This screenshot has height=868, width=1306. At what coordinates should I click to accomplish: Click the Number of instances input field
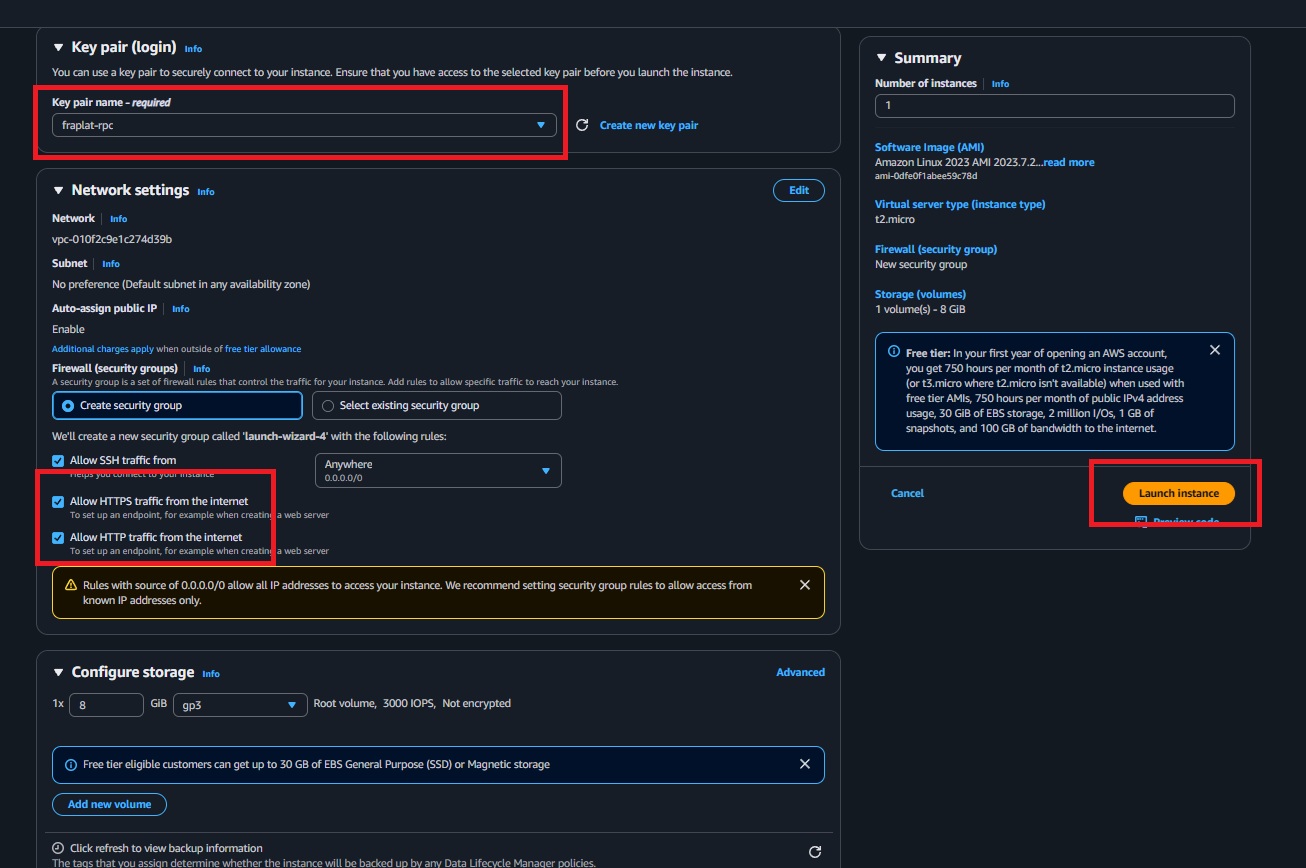tap(1054, 106)
